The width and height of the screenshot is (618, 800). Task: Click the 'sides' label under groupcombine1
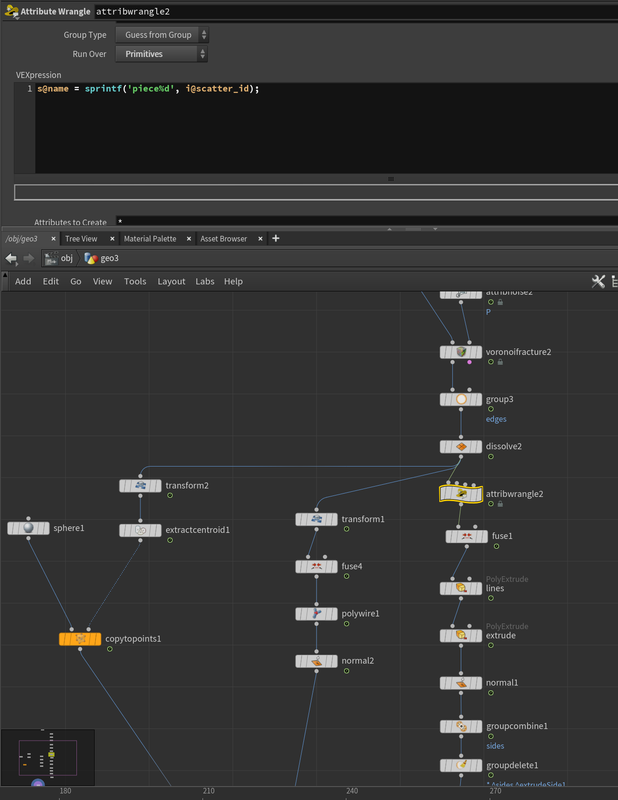coord(495,746)
